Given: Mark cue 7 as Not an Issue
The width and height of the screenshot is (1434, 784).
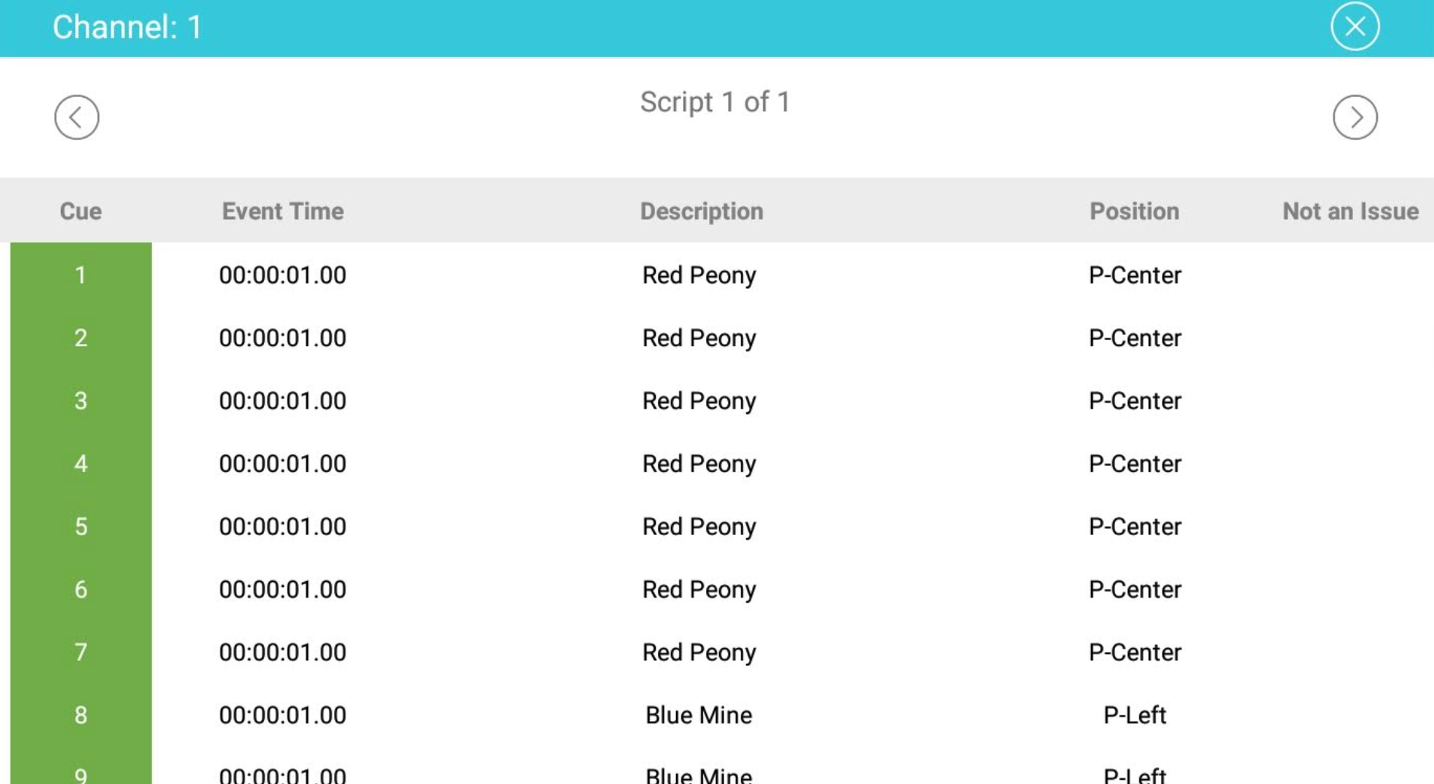Looking at the screenshot, I should coord(1350,652).
